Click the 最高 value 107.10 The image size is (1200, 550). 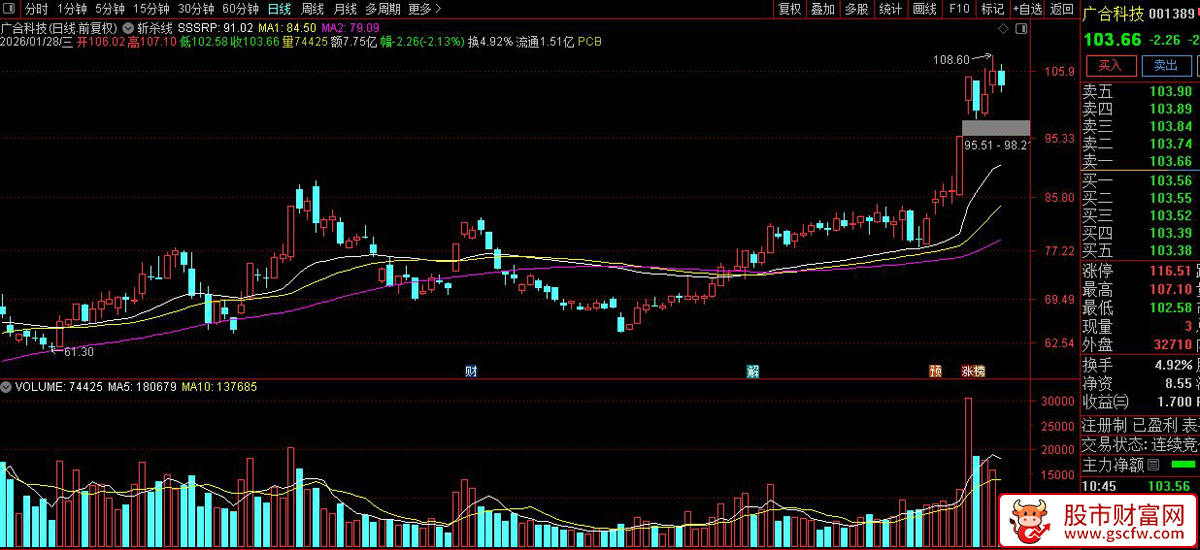click(x=1171, y=289)
